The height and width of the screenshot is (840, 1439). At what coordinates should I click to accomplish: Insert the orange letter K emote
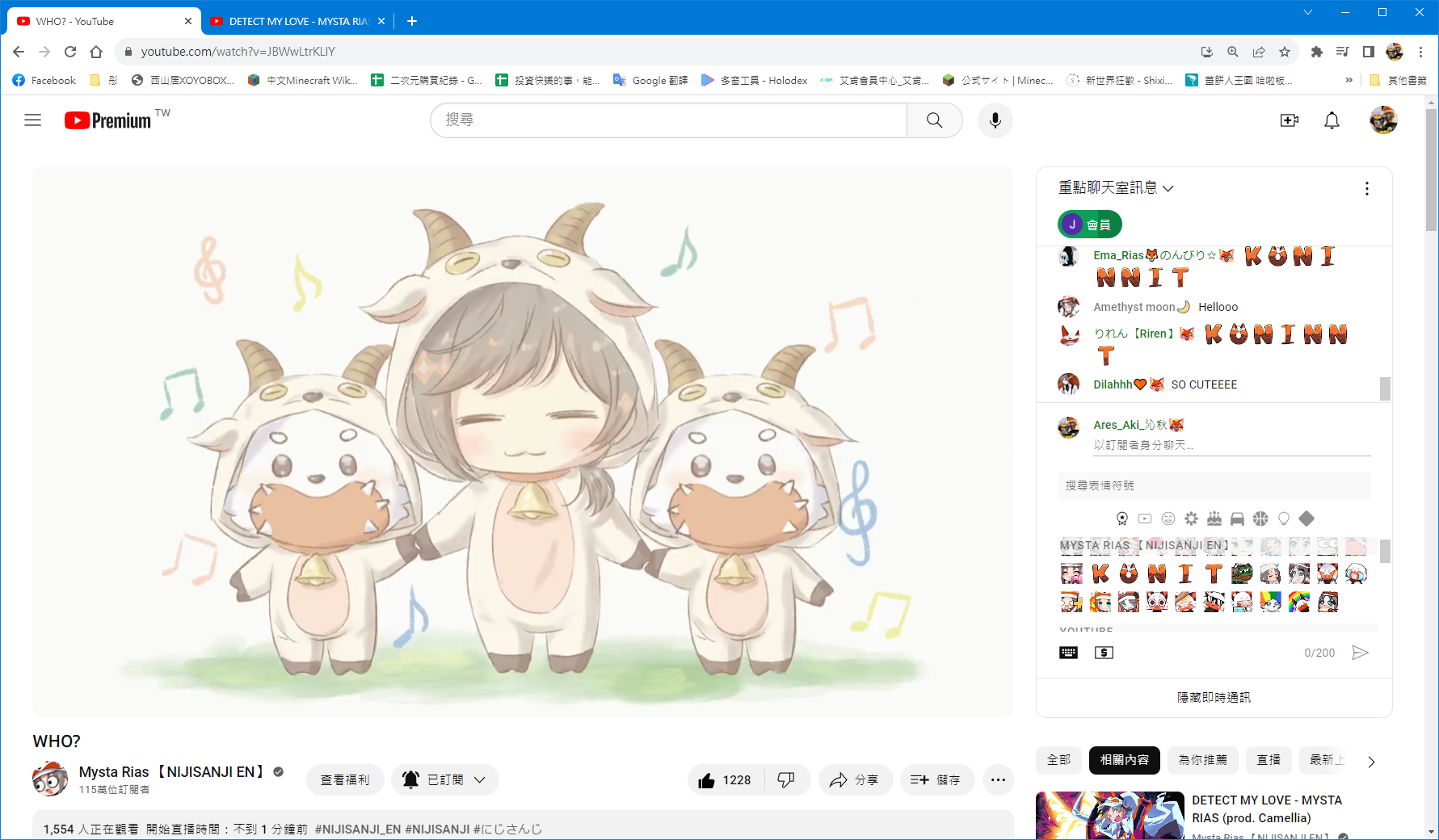(1100, 573)
